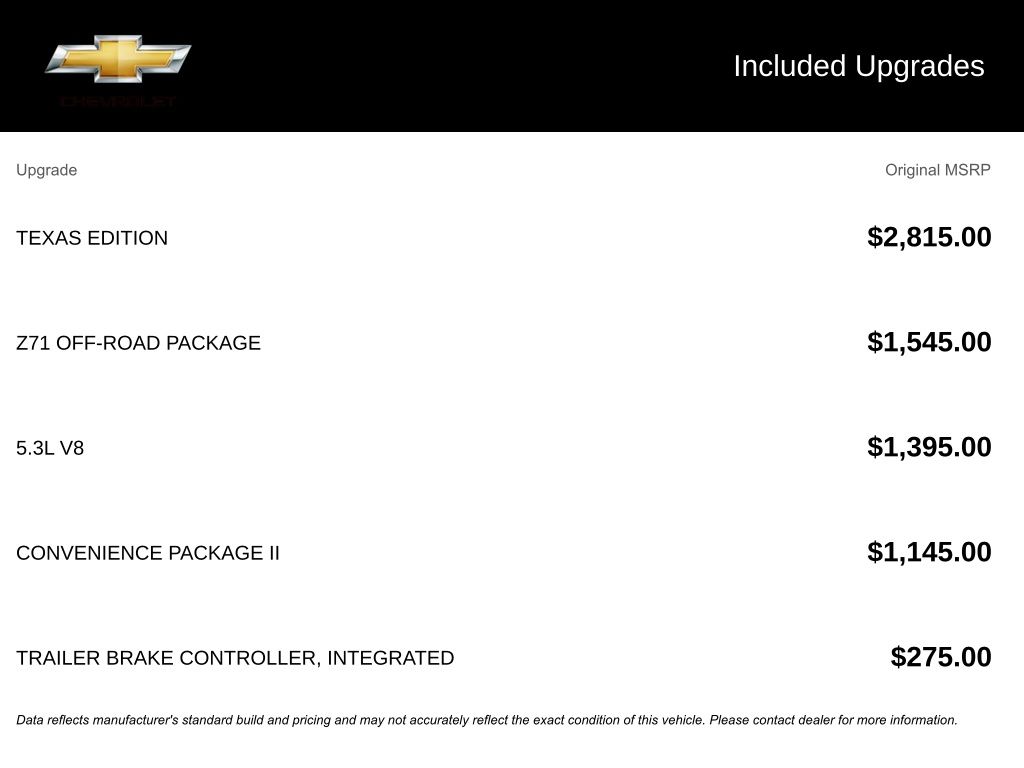Image resolution: width=1024 pixels, height=768 pixels.
Task: Click the $2,815.00 price
Action: [x=929, y=237]
